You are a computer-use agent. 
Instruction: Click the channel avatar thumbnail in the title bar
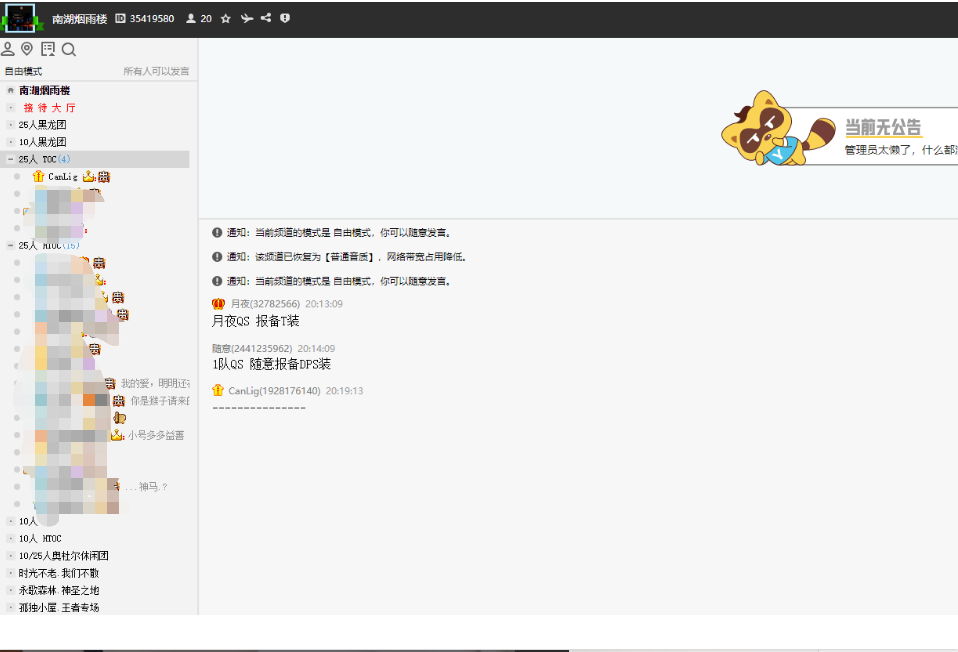[x=21, y=18]
